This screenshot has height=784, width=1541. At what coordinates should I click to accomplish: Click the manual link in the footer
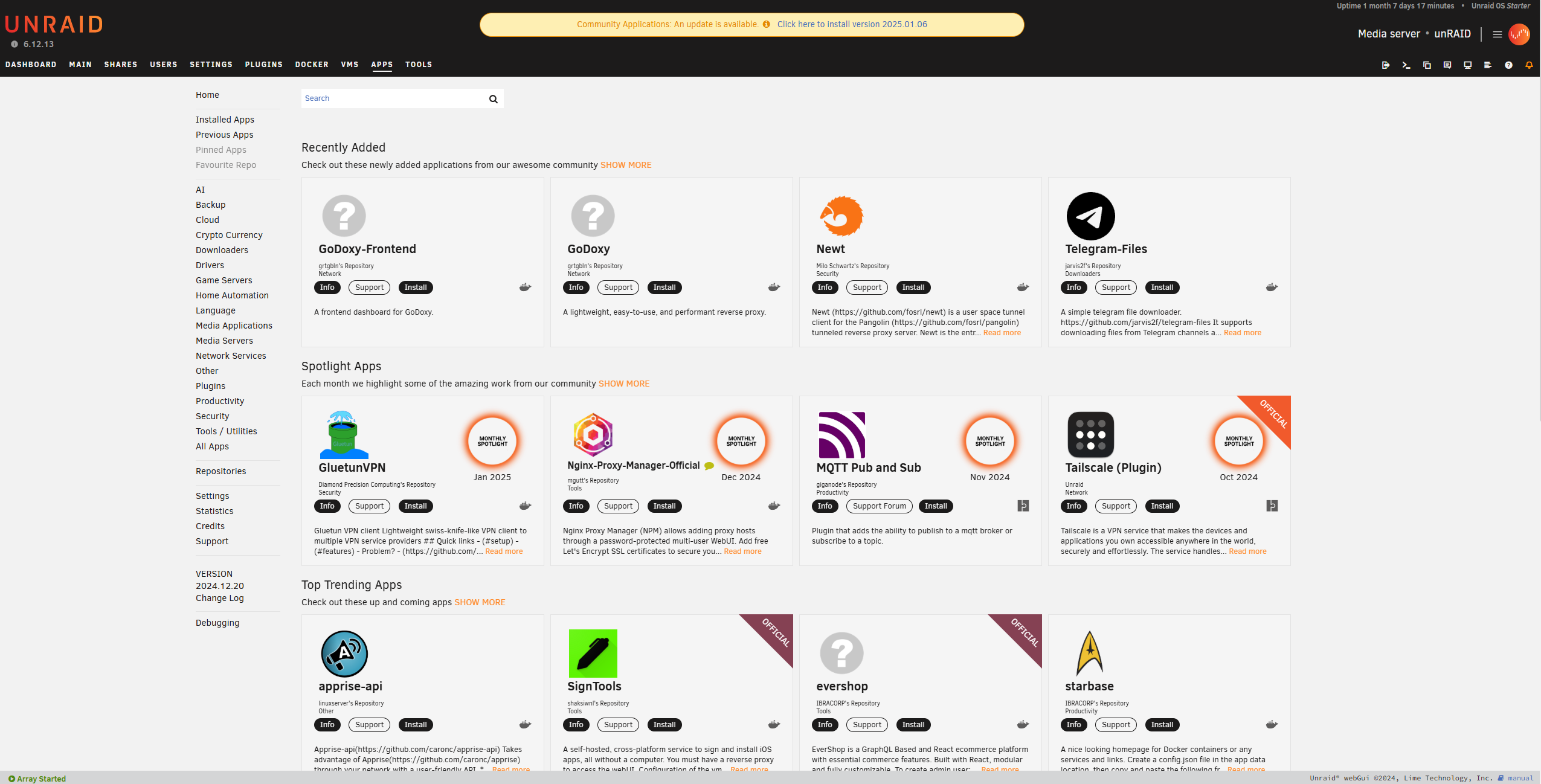pos(1520,778)
